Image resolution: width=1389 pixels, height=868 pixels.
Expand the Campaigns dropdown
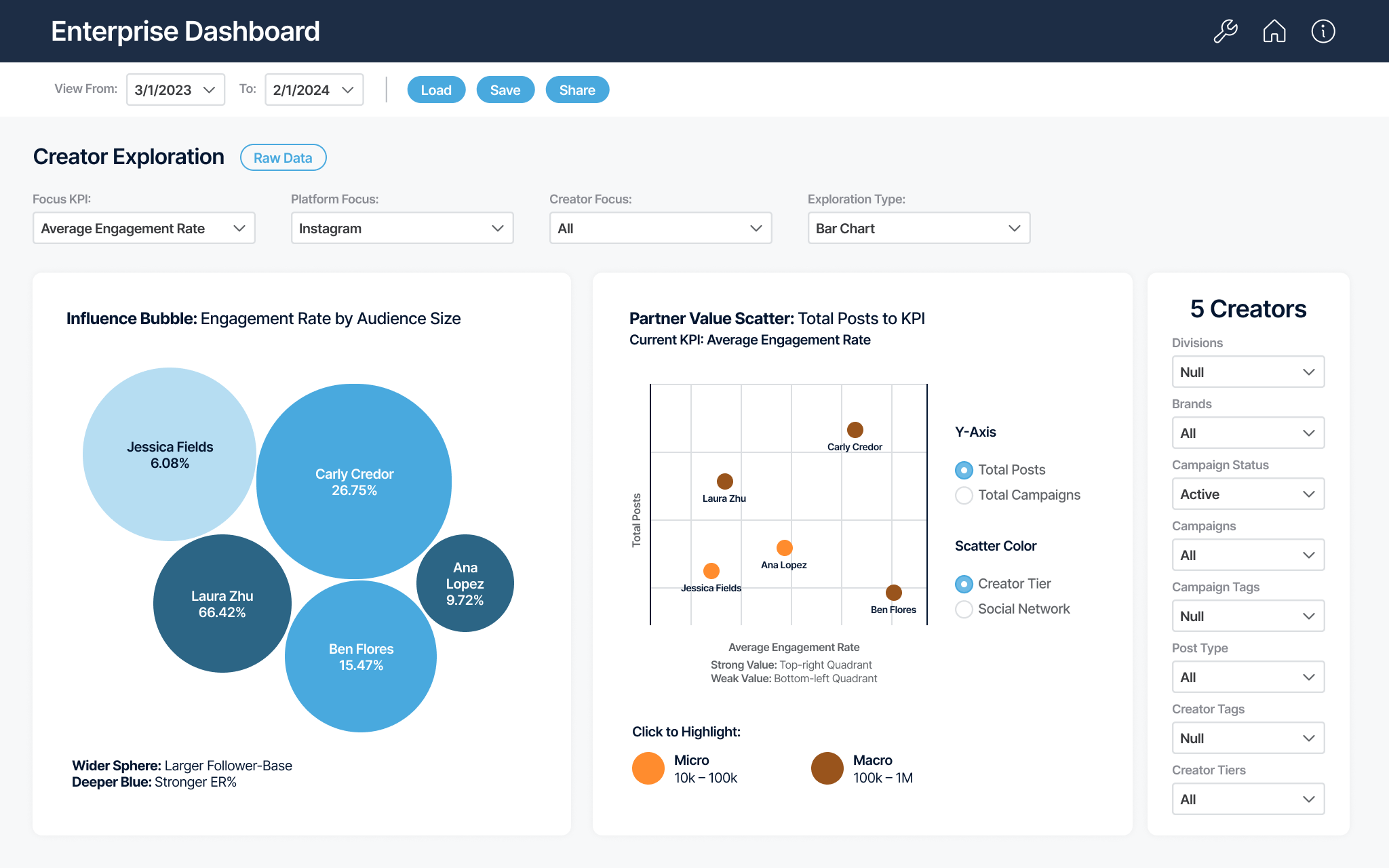(x=1248, y=555)
